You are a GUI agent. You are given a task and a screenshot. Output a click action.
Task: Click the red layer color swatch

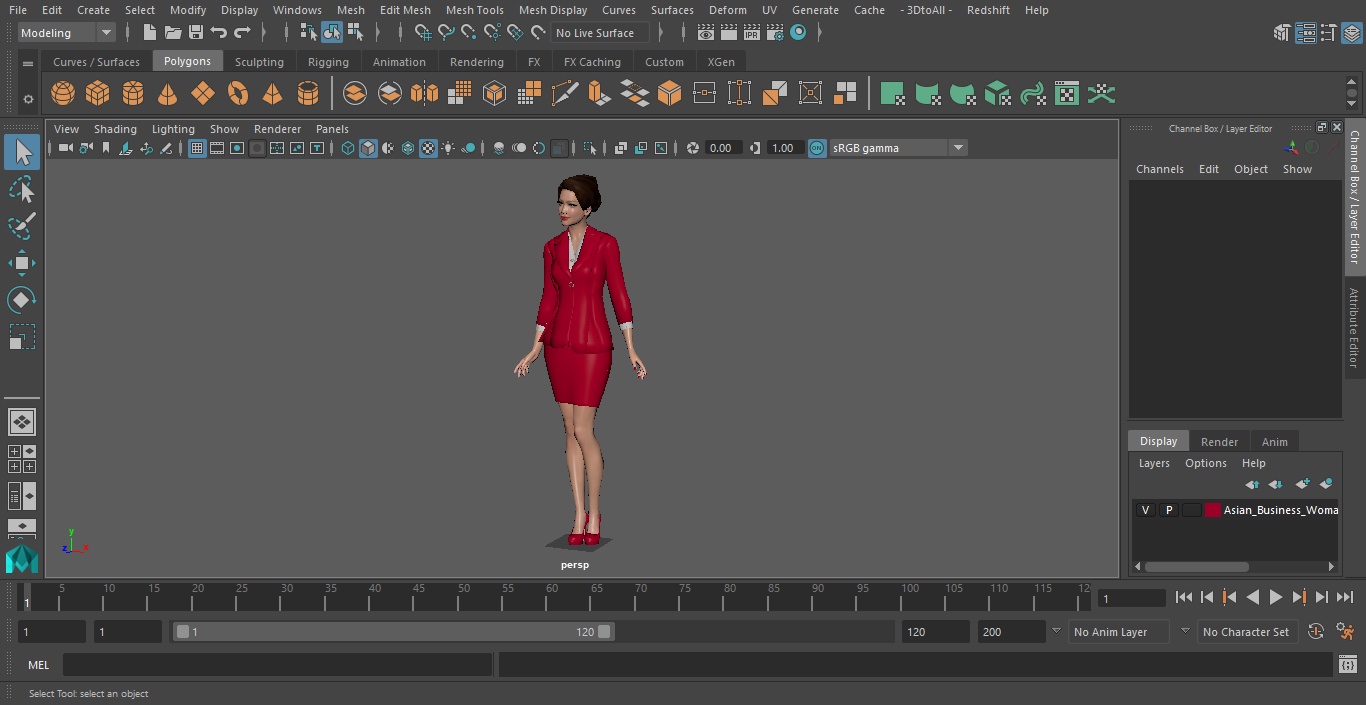(1213, 510)
